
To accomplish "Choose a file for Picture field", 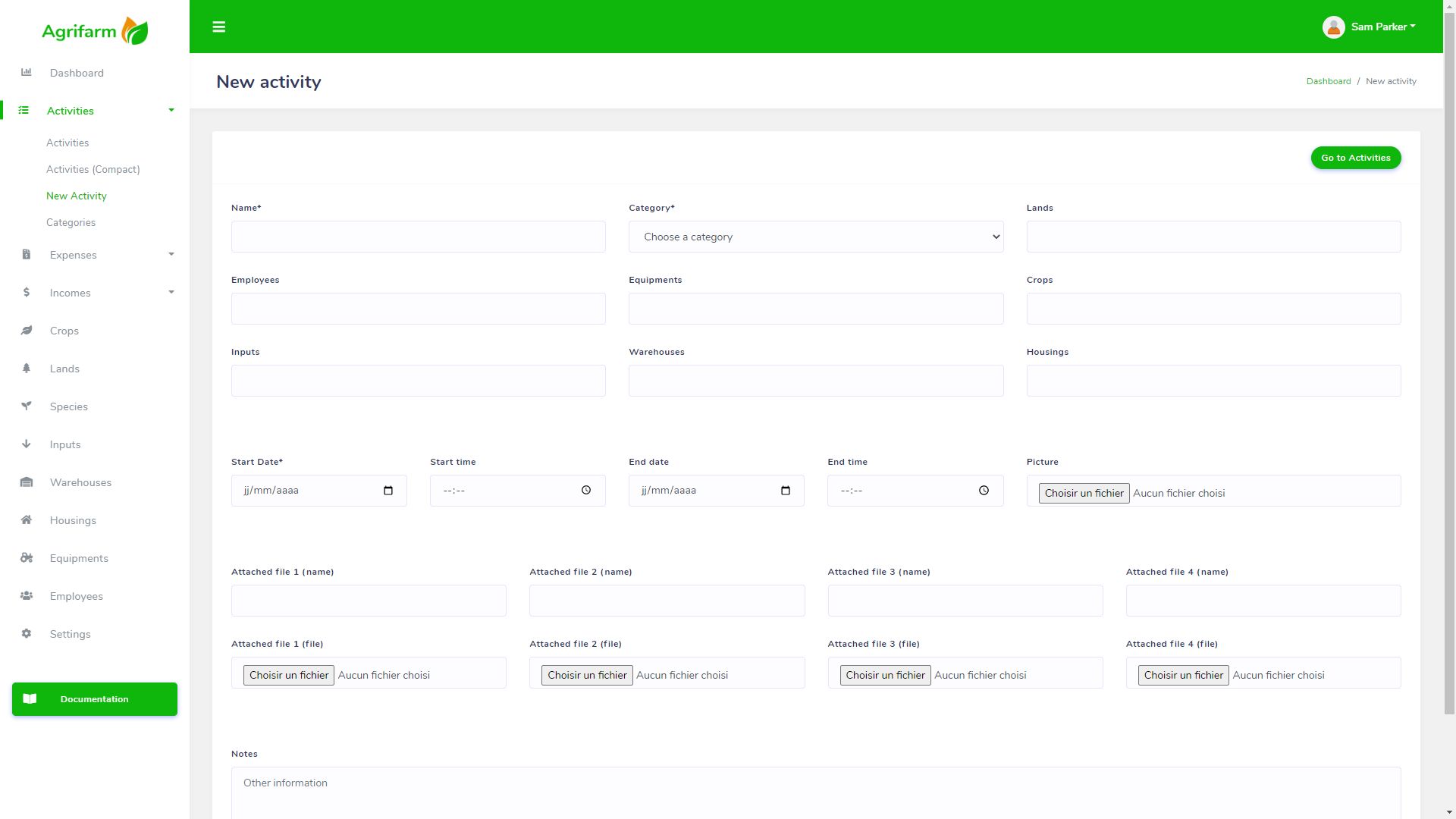I will click(x=1084, y=493).
